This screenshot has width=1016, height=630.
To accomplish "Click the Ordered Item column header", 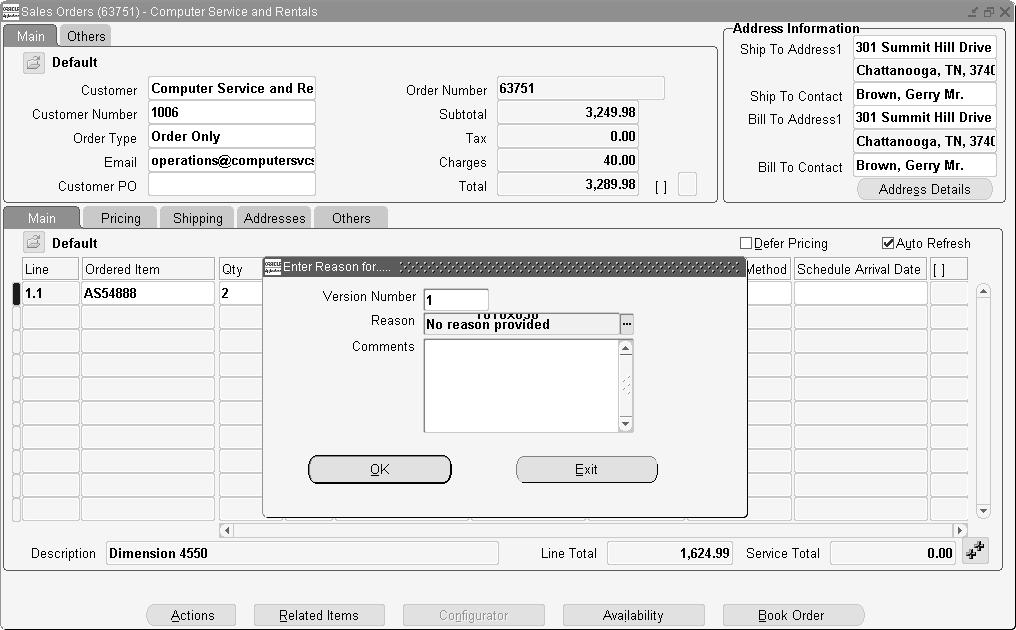I will 148,269.
